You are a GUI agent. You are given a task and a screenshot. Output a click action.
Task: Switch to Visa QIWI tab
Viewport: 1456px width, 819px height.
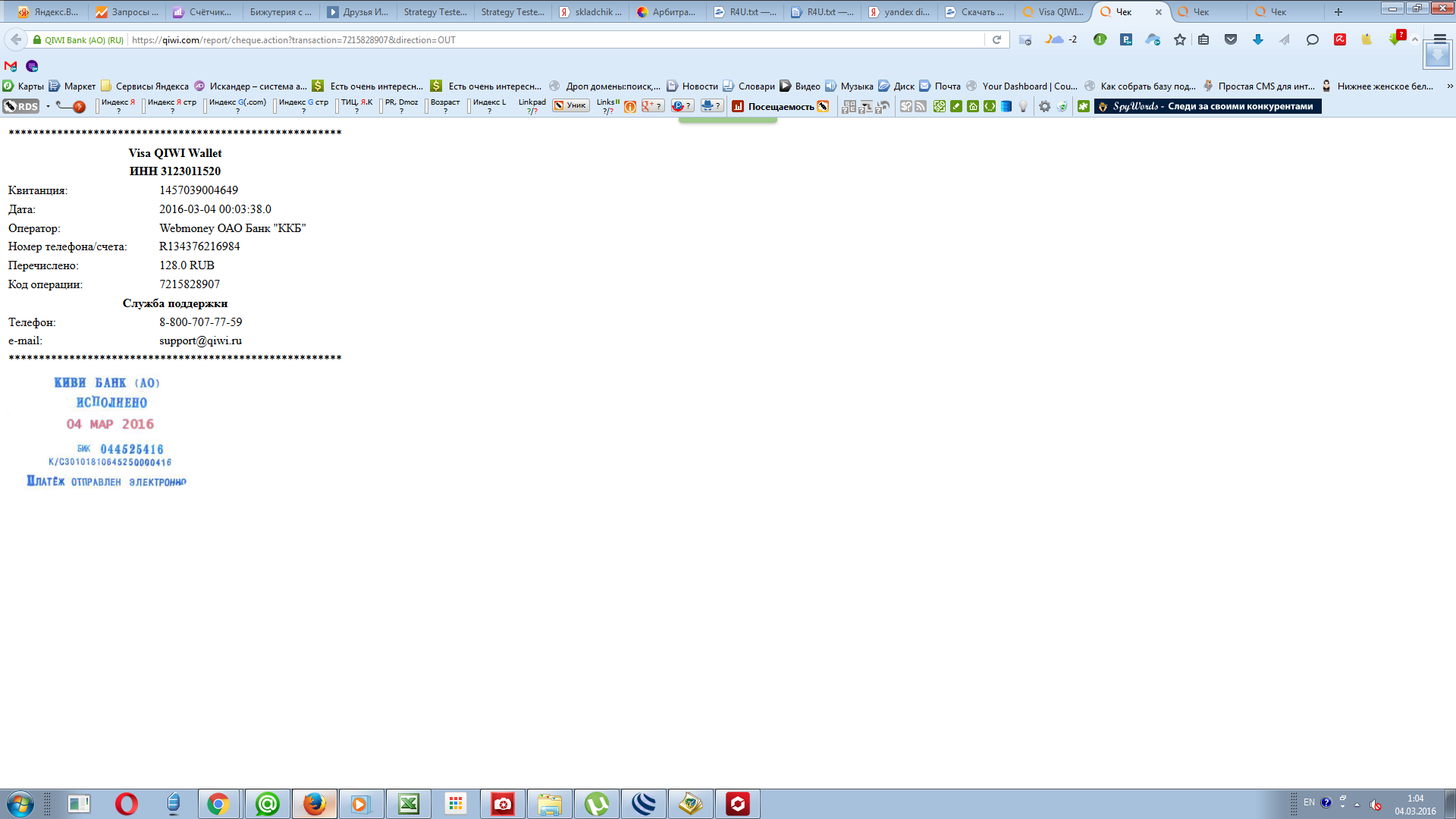[x=1053, y=12]
